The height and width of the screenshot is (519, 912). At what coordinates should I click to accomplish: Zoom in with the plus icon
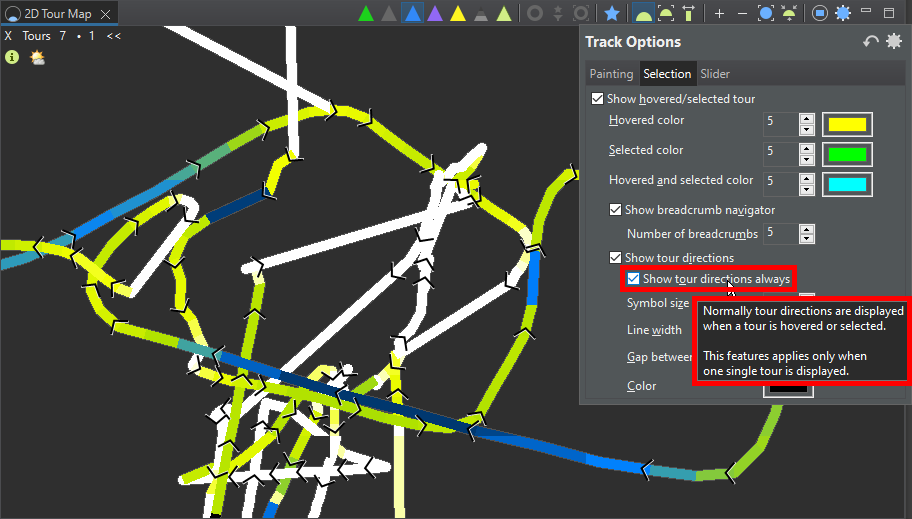pyautogui.click(x=719, y=13)
